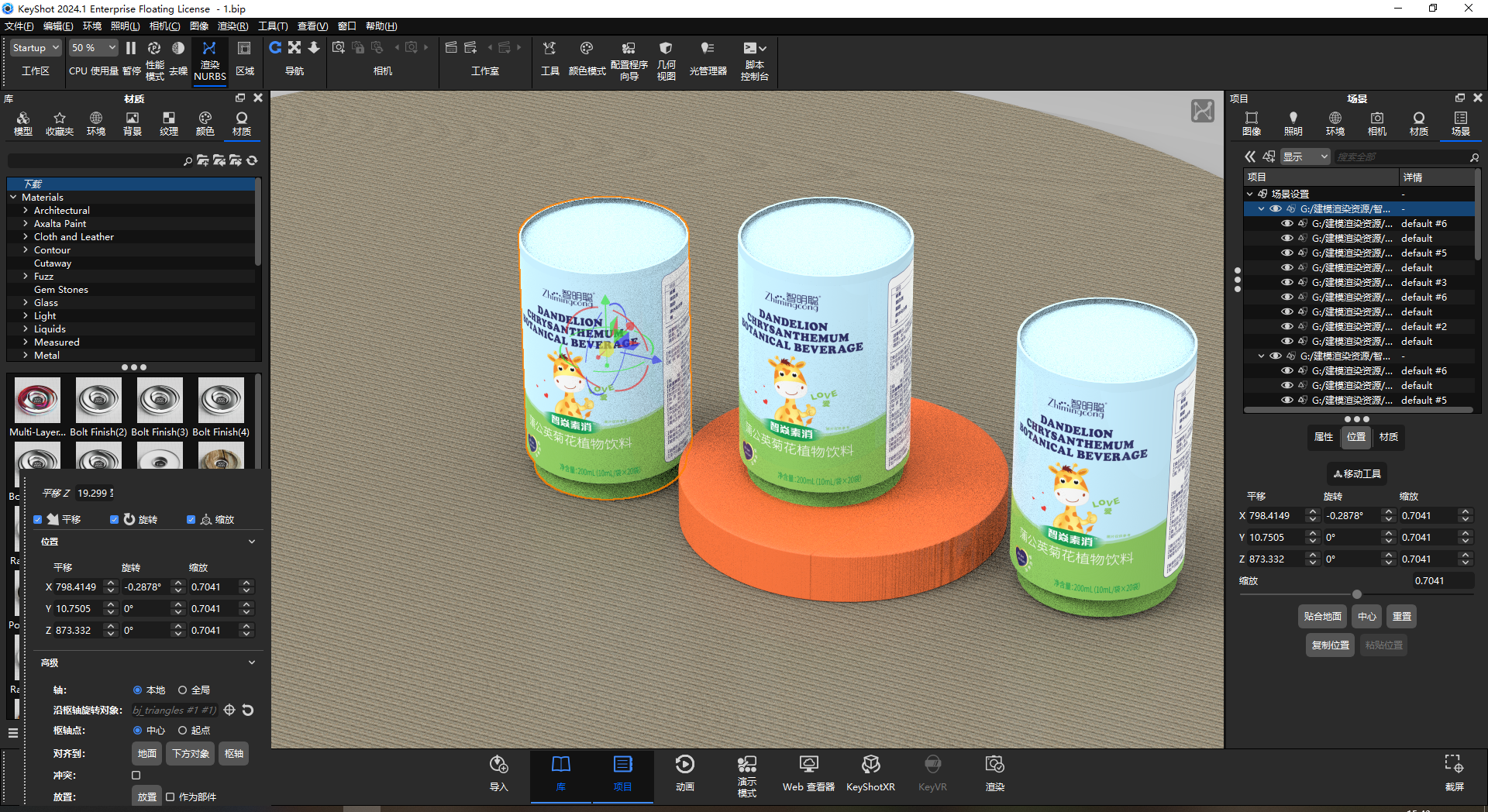This screenshot has width=1488, height=812.
Task: Collapse the Materials tree root
Action: (13, 197)
